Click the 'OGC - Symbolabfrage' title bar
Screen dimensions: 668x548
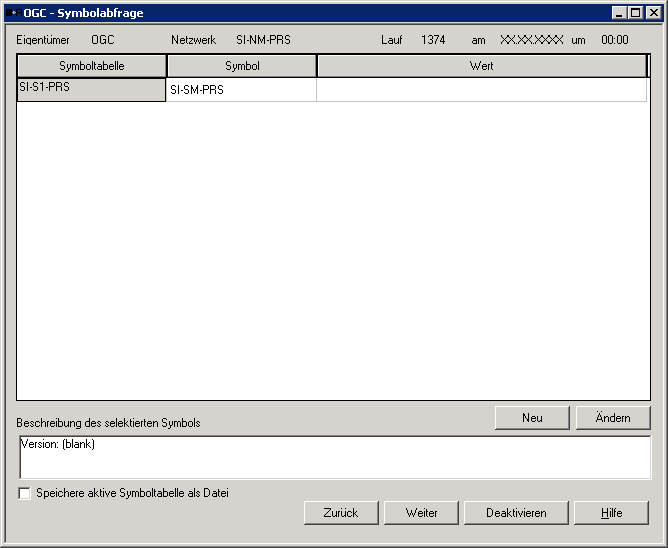tap(300, 13)
